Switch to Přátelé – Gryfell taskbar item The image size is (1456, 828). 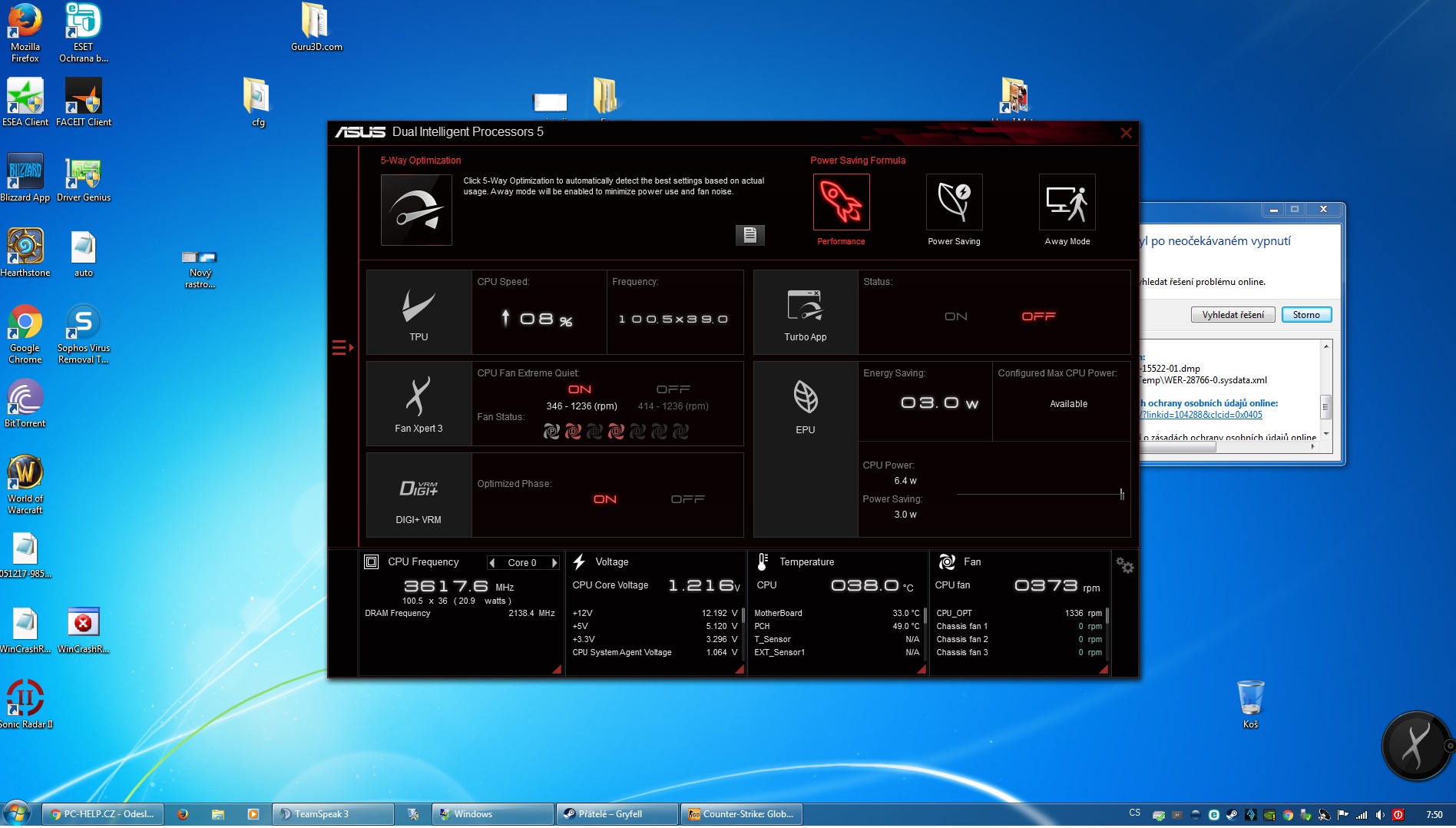click(x=617, y=814)
